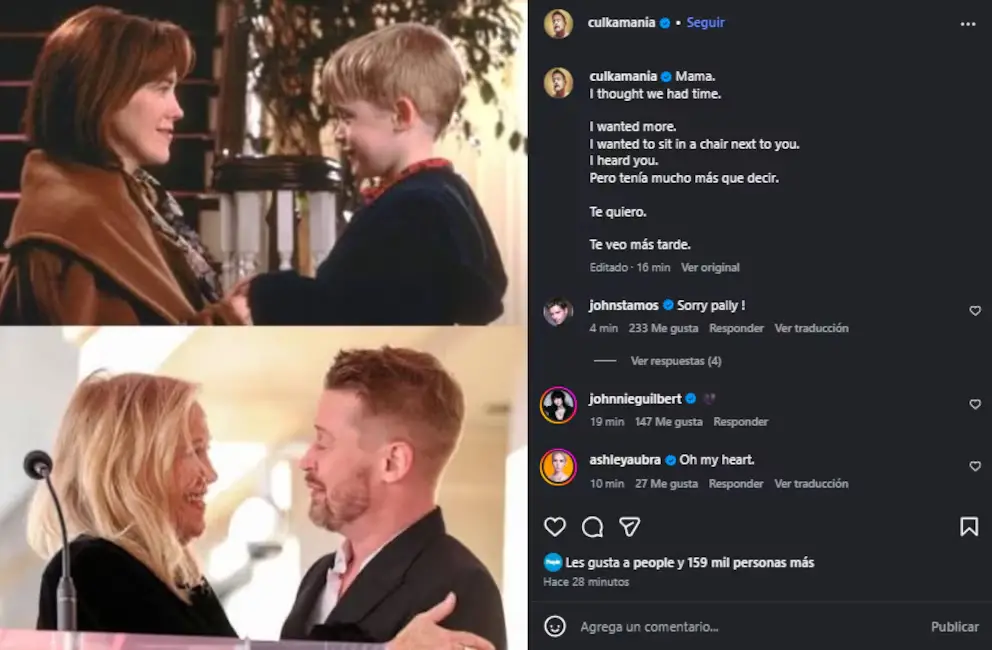Open comments via the speech bubble icon

click(x=592, y=527)
